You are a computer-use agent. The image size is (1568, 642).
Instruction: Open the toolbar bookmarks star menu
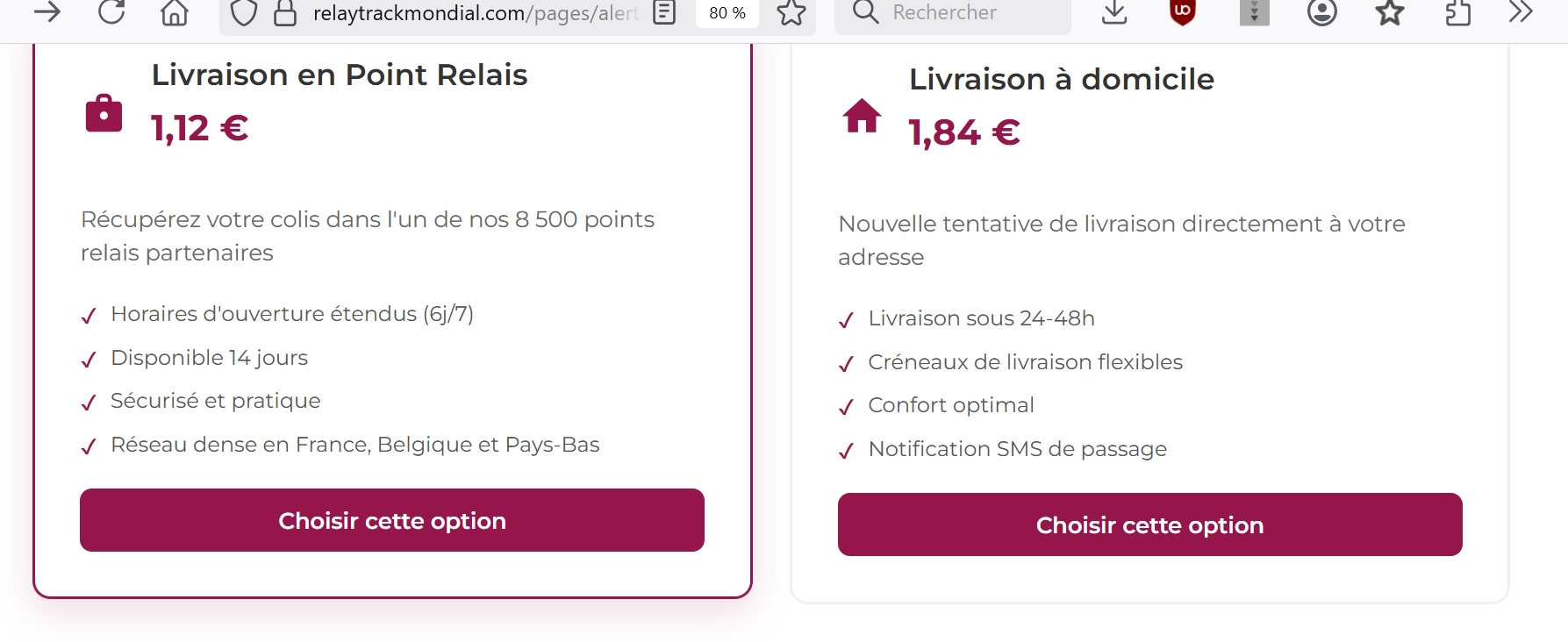pyautogui.click(x=1389, y=12)
